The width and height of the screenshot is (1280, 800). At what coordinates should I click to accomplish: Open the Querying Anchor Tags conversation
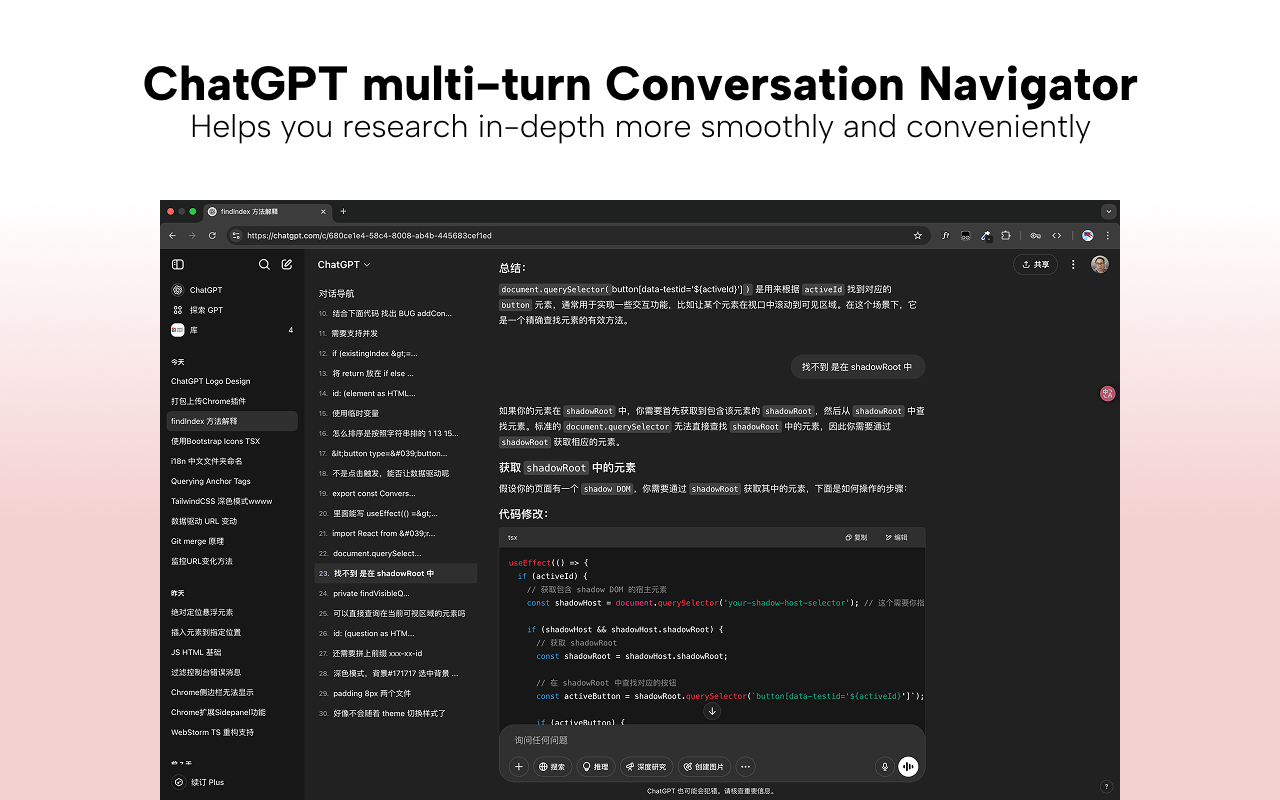232,481
